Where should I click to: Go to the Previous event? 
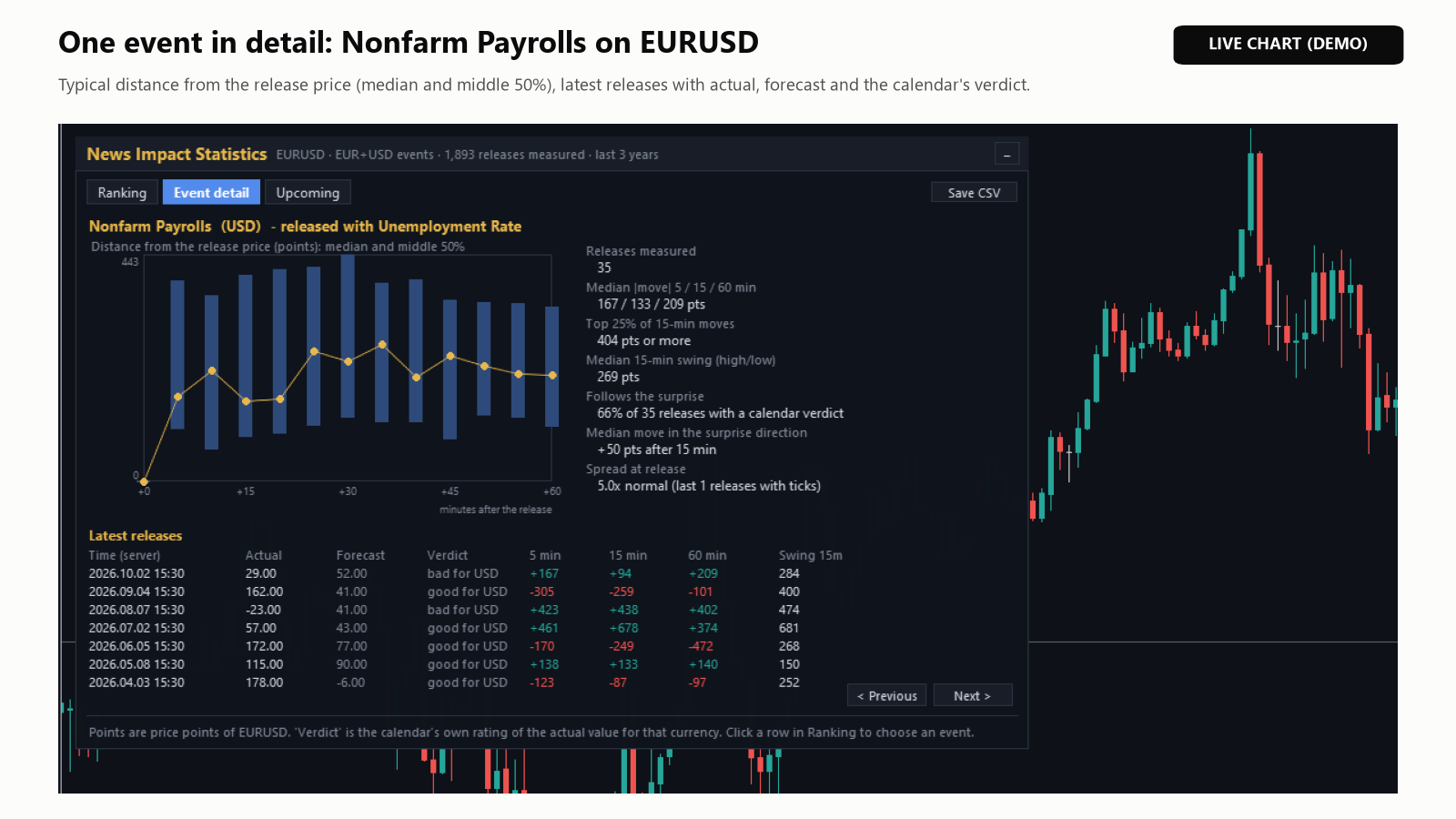(x=886, y=696)
